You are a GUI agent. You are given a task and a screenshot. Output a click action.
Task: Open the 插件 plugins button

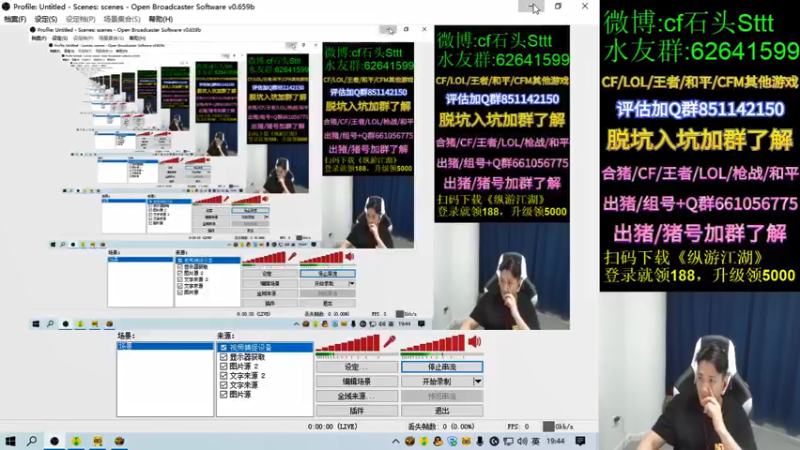point(357,411)
